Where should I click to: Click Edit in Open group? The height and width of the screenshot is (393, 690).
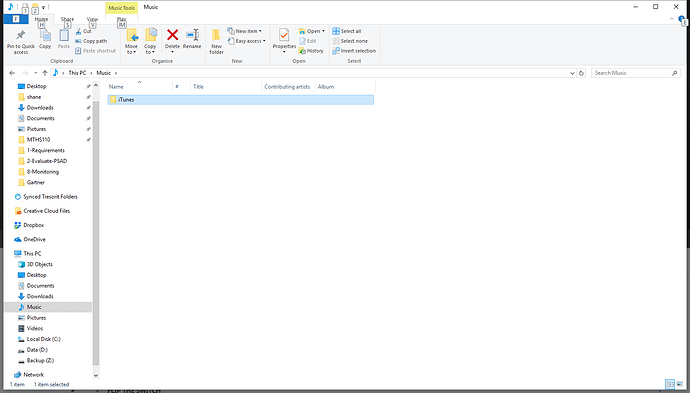pos(308,41)
